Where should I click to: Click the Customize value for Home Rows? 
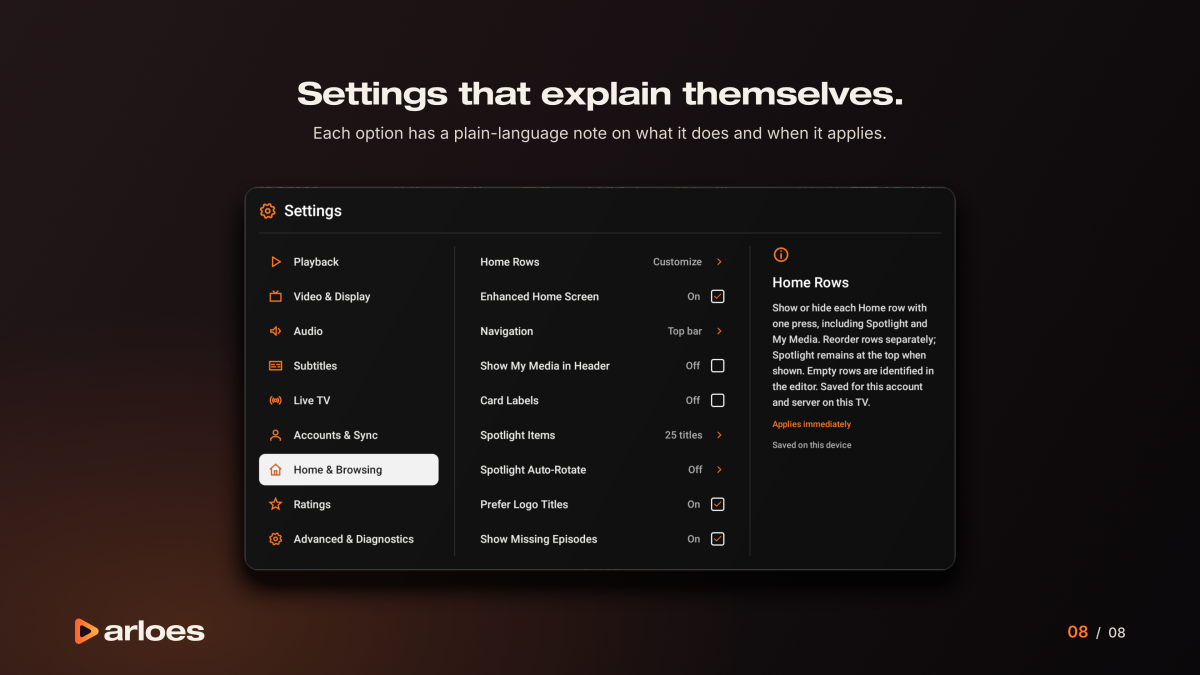pyautogui.click(x=677, y=262)
